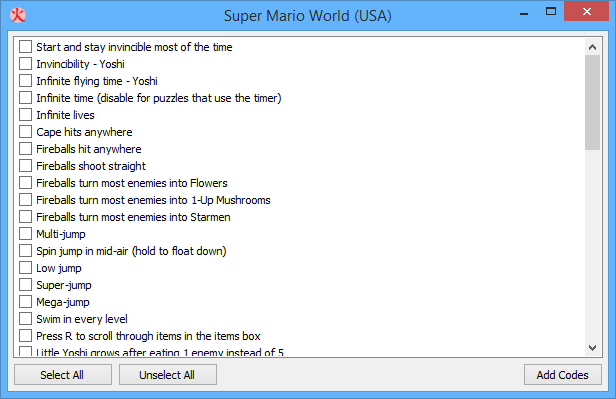This screenshot has height=399, width=616.
Task: Maximize the Super Mario World window
Action: click(x=551, y=11)
